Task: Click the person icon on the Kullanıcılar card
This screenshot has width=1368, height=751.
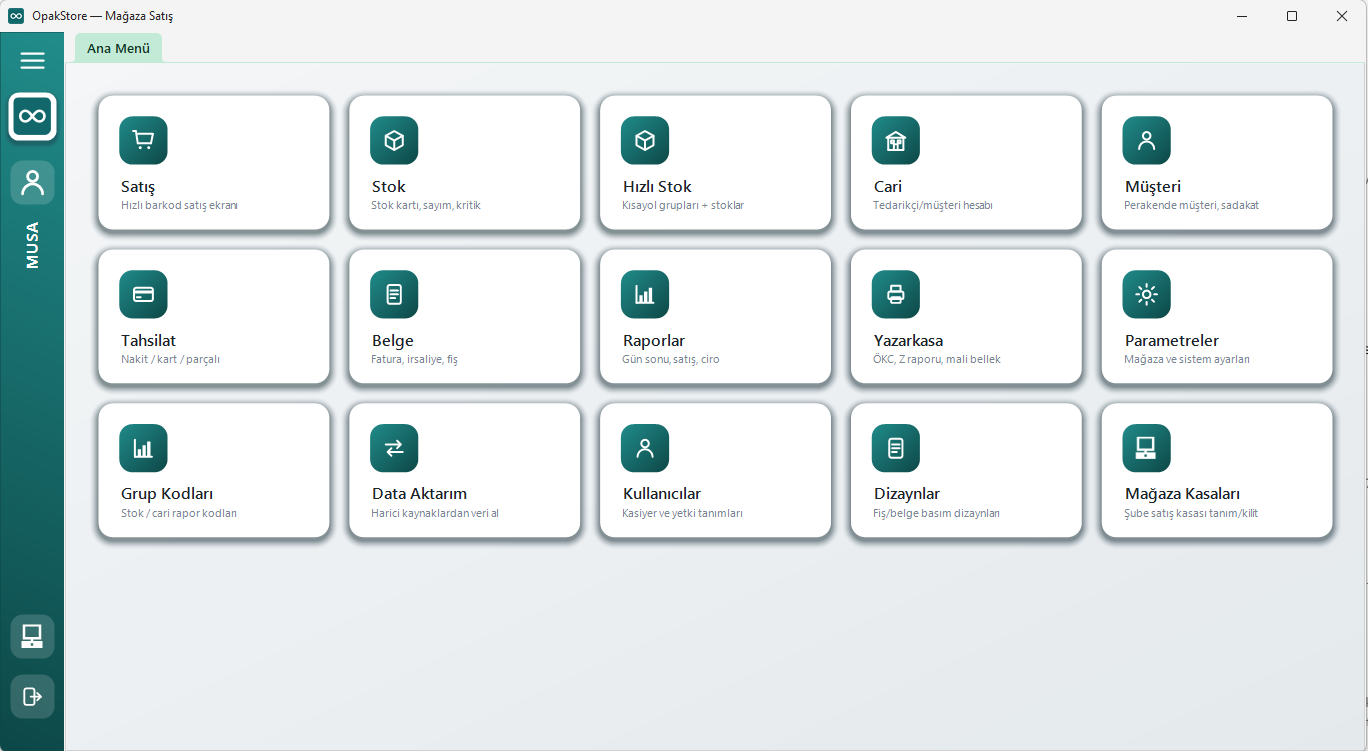Action: 645,449
